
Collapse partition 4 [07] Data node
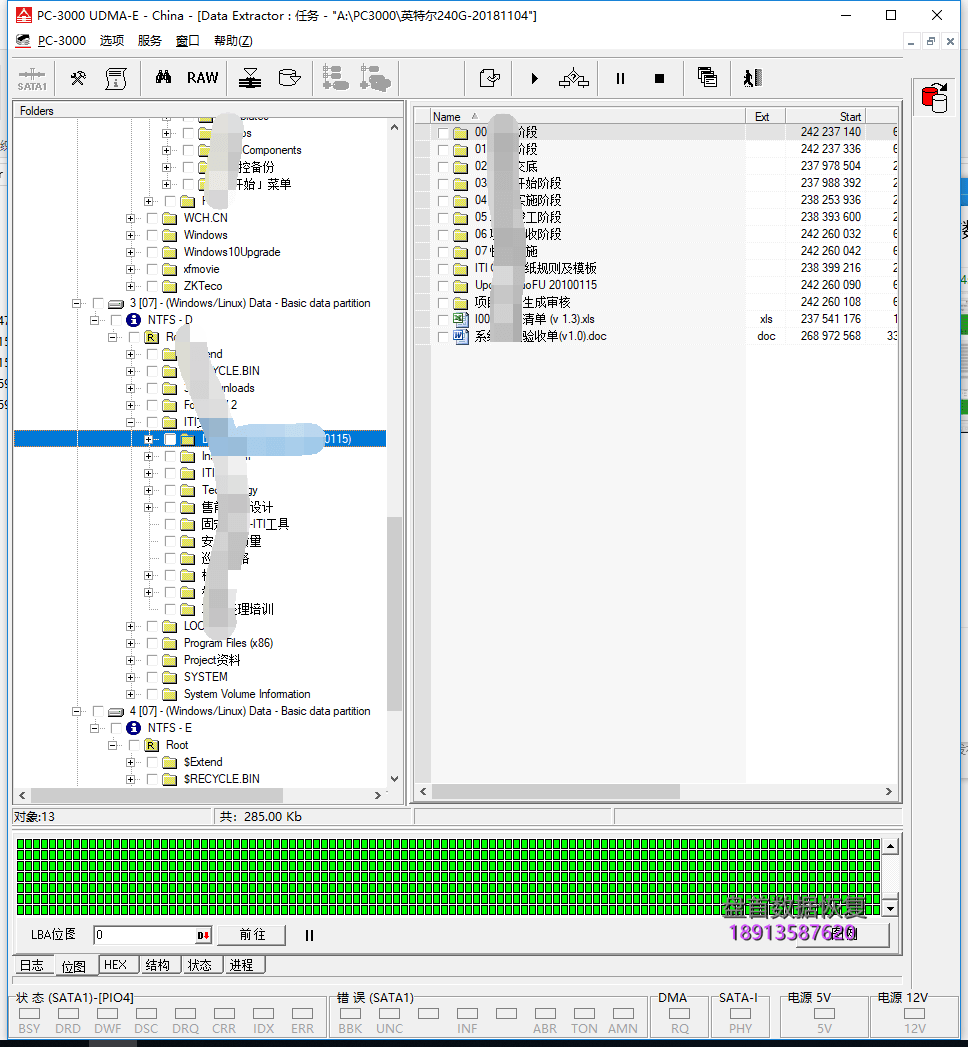click(76, 711)
